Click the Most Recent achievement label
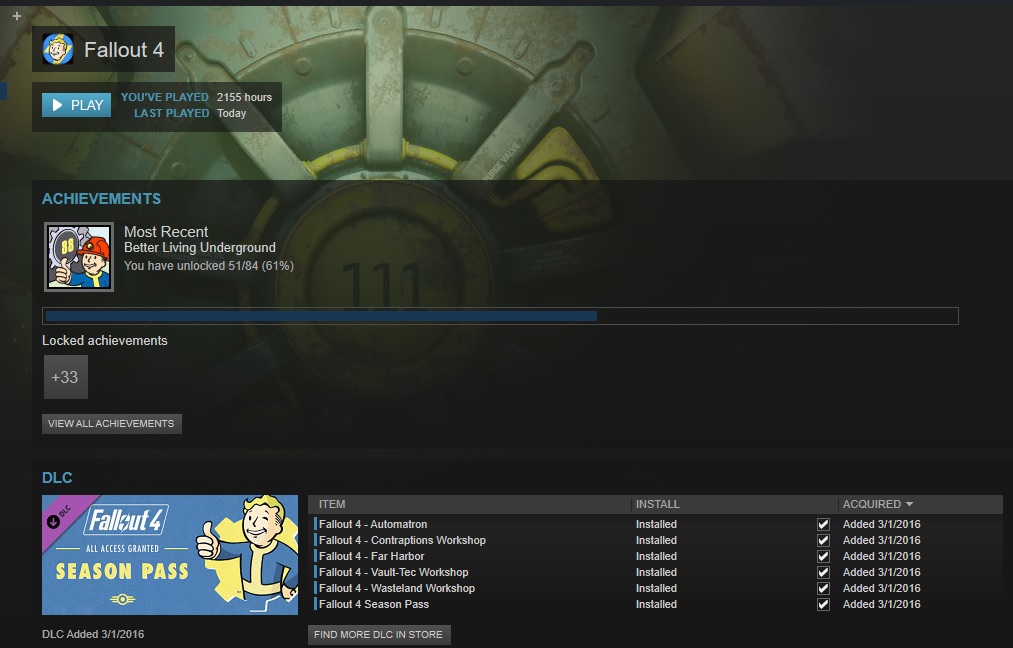 click(166, 232)
